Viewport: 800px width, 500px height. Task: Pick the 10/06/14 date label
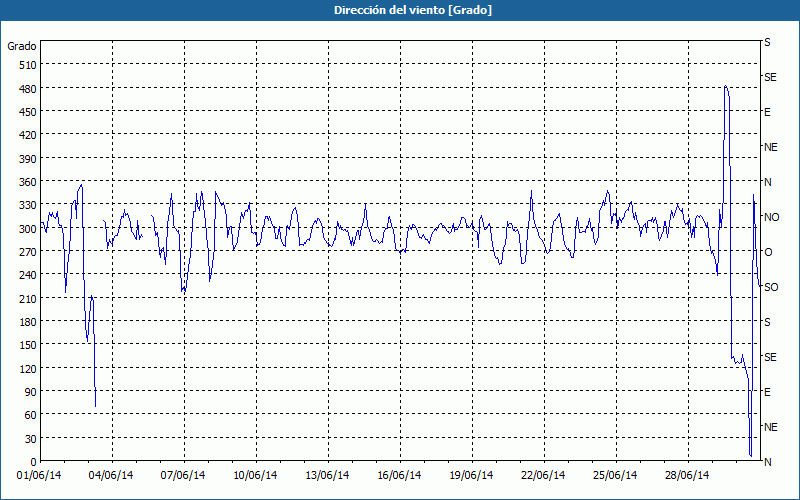point(255,475)
